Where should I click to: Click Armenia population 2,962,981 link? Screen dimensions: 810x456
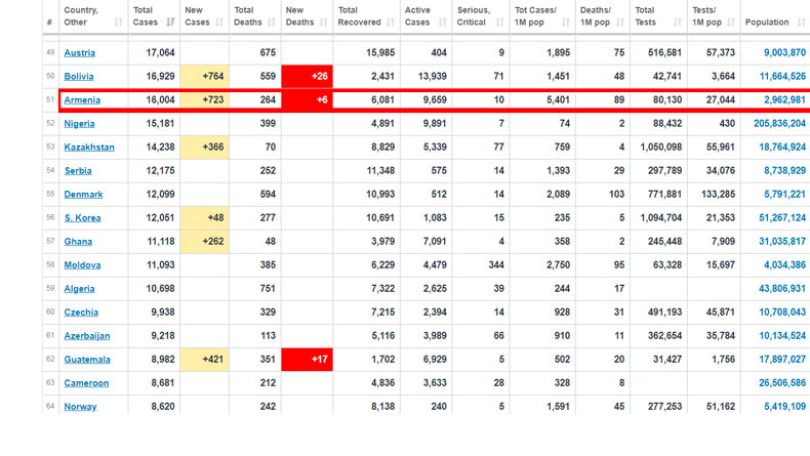coord(785,100)
